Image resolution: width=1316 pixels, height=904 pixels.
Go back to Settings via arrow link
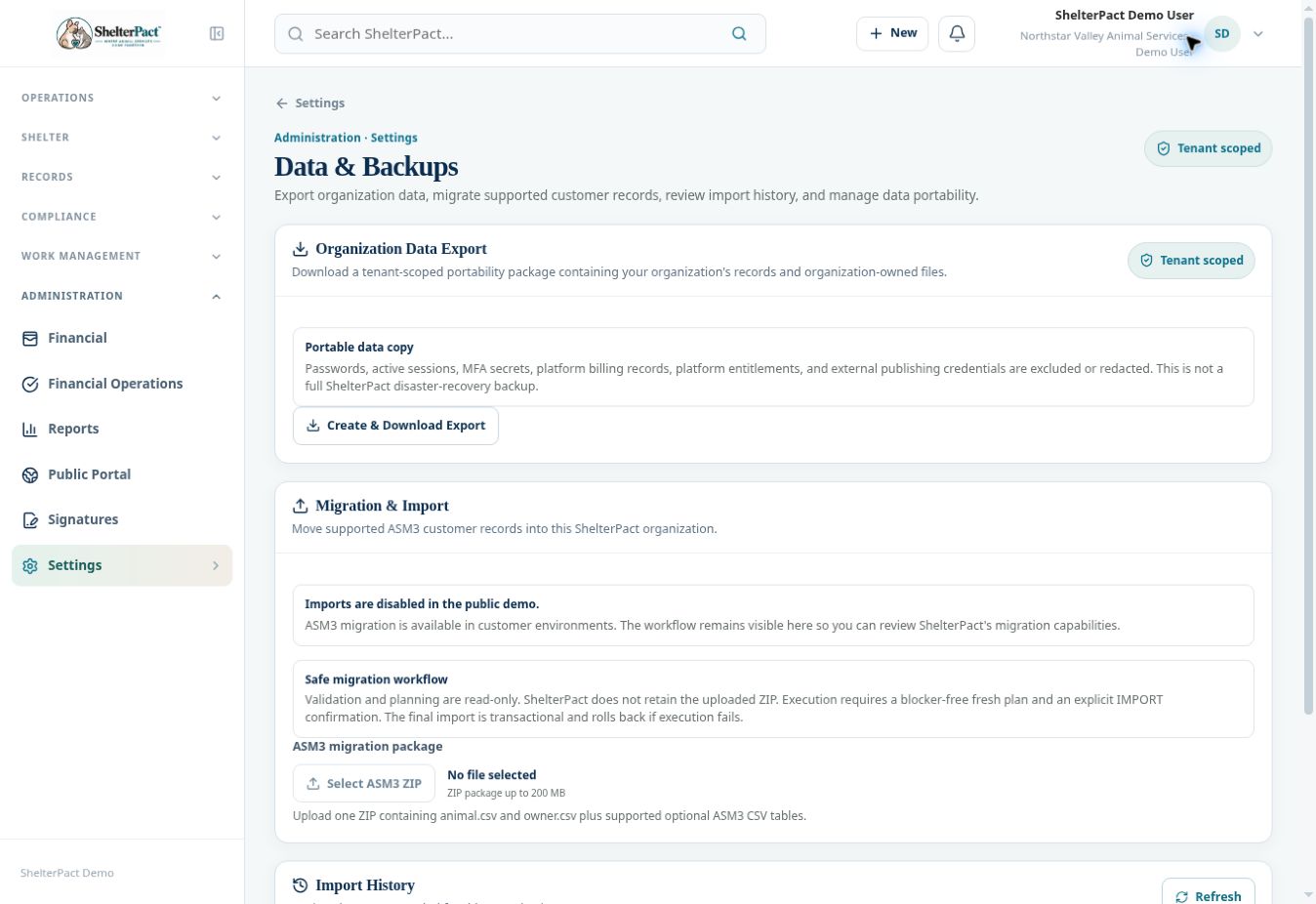click(x=310, y=103)
